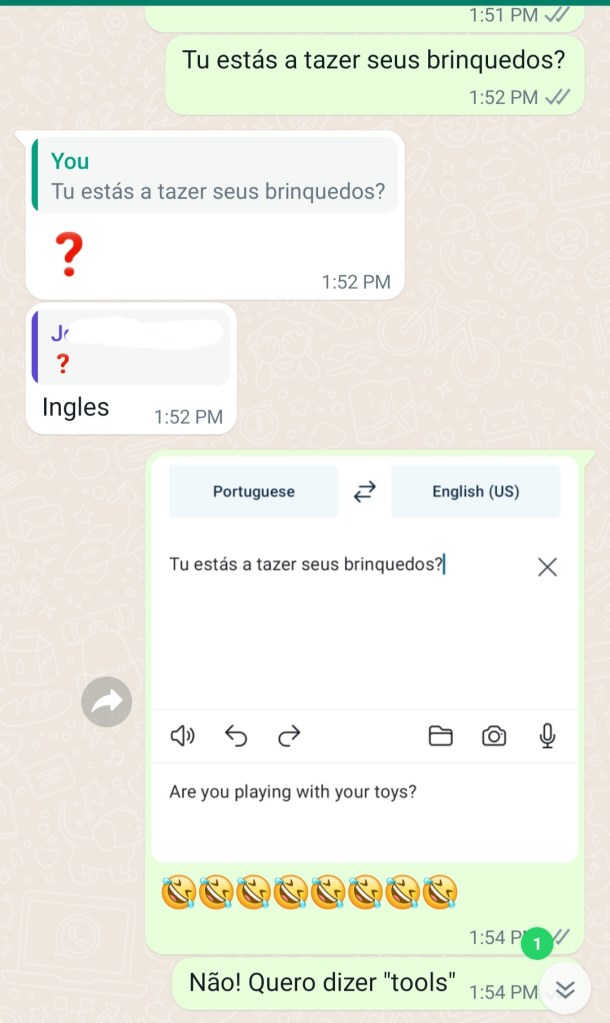Image resolution: width=610 pixels, height=1023 pixels.
Task: Tap the double-chevron scroll to bottom button
Action: click(565, 990)
